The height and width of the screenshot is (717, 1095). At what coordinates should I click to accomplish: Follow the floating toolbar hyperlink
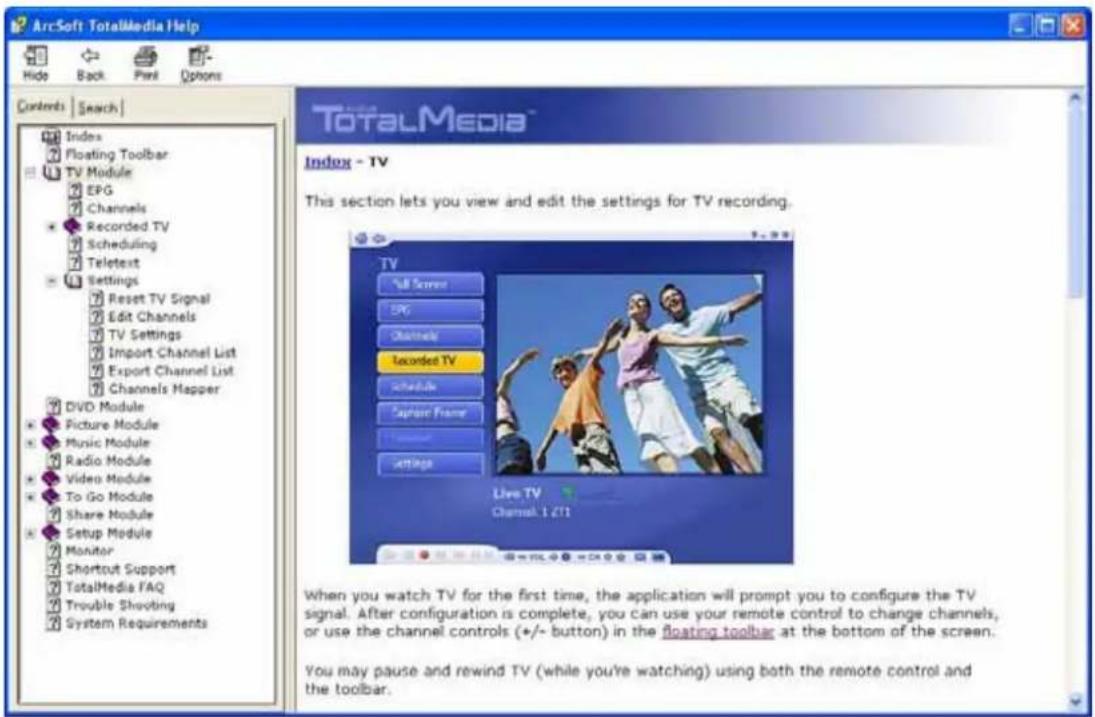pyautogui.click(x=717, y=631)
